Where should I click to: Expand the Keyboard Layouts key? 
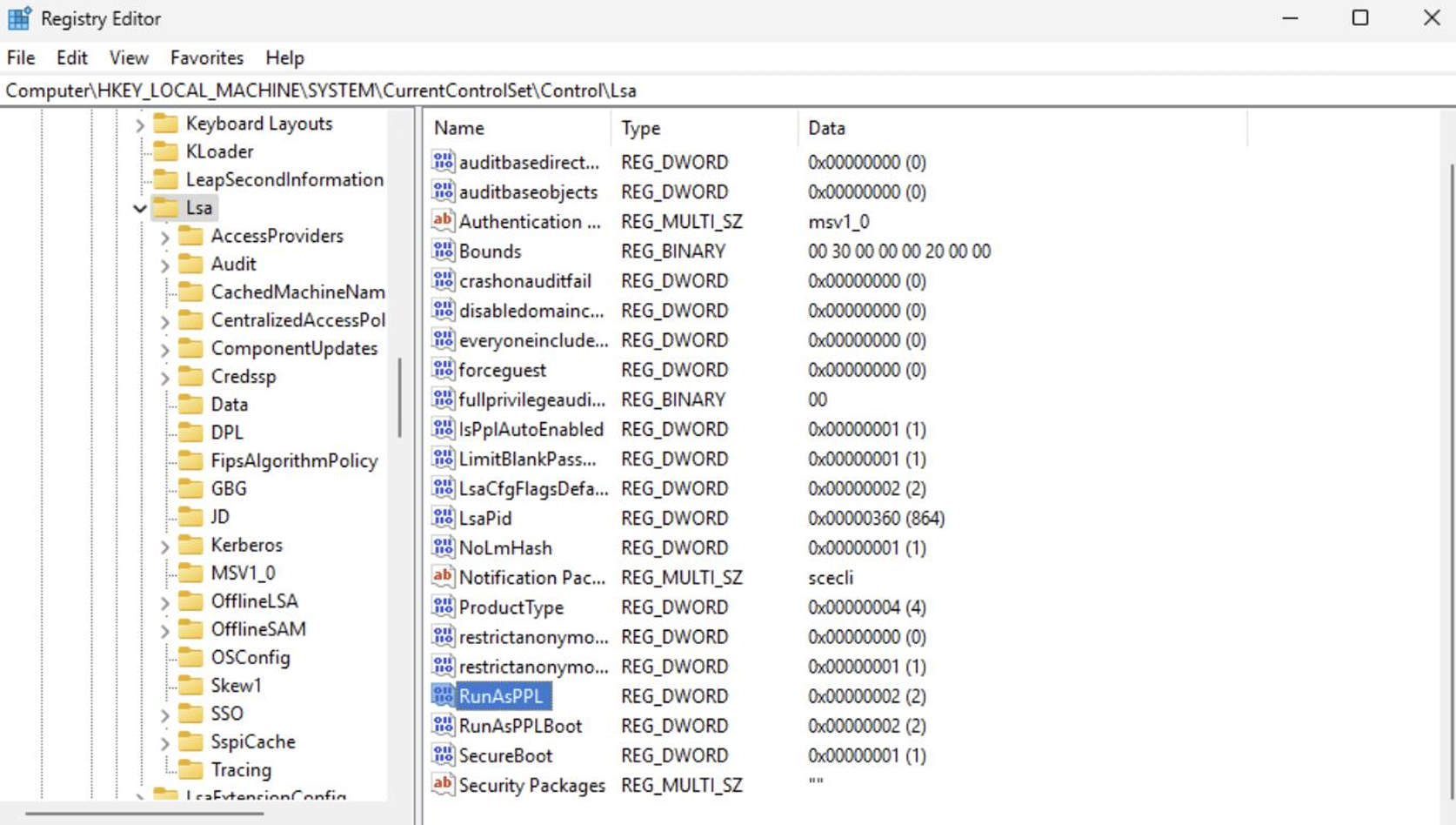[139, 124]
